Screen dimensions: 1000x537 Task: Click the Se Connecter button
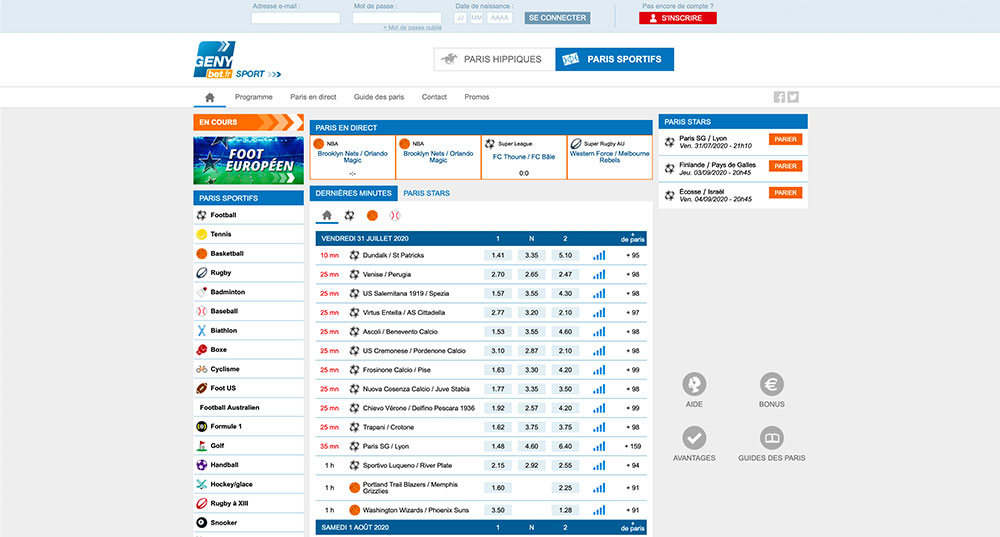(557, 18)
